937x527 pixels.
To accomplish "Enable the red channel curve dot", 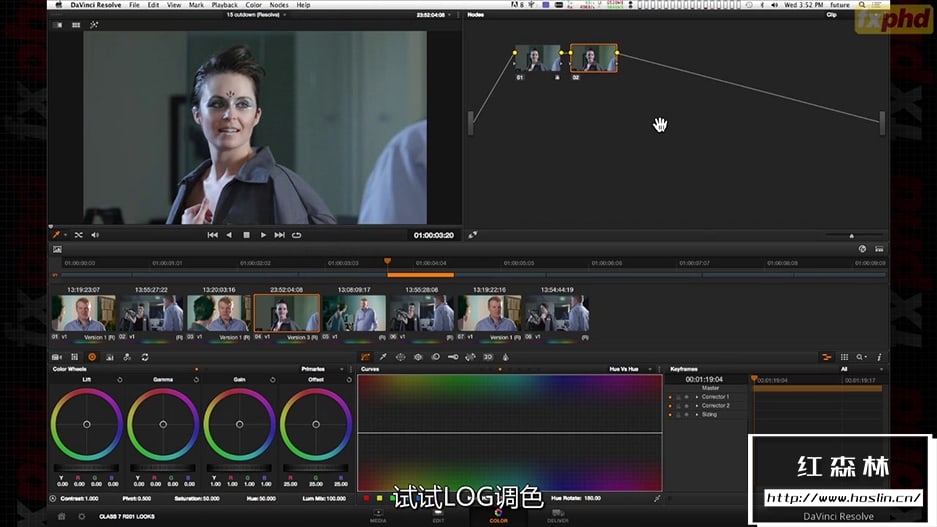I will (367, 498).
